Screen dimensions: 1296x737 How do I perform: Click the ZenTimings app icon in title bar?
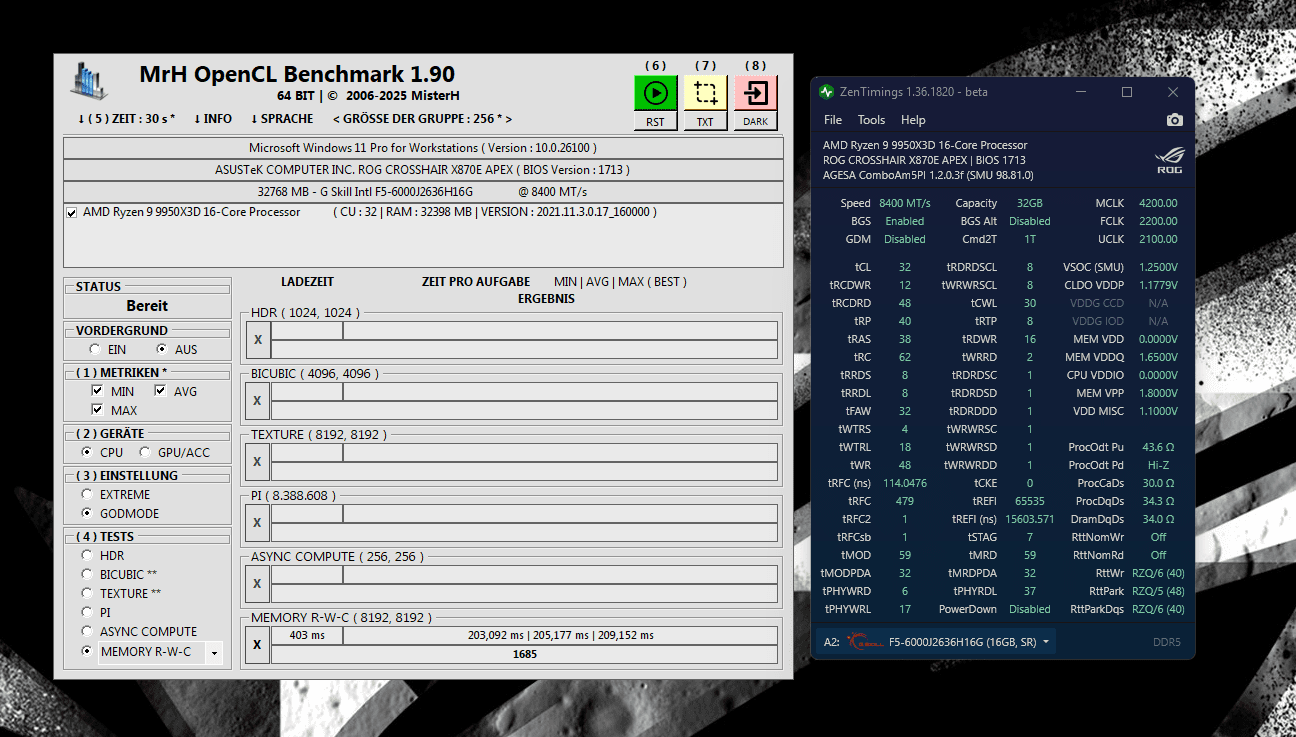click(x=826, y=92)
